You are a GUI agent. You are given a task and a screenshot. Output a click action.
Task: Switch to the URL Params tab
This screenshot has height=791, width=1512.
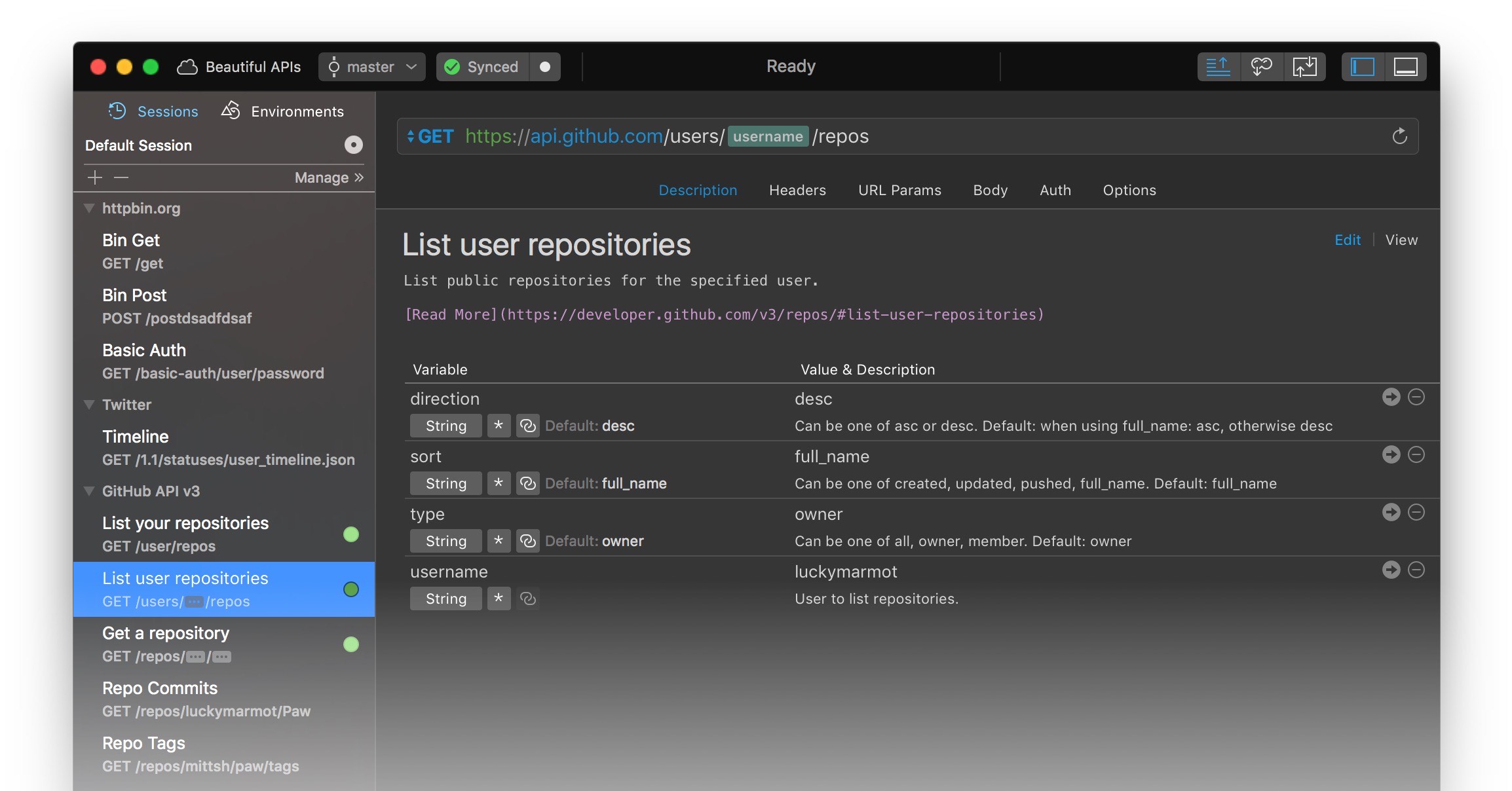[x=899, y=190]
